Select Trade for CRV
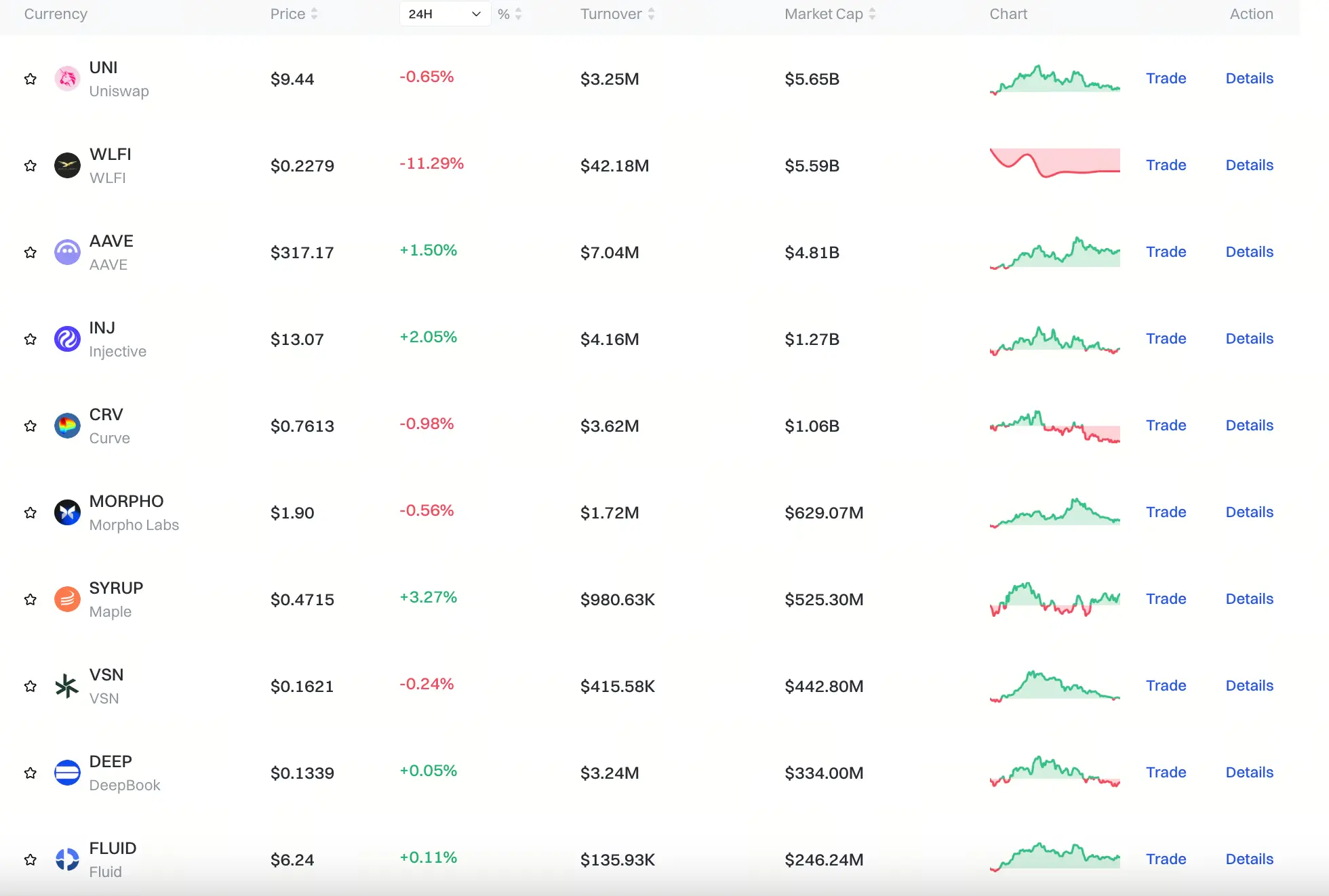 pos(1166,426)
